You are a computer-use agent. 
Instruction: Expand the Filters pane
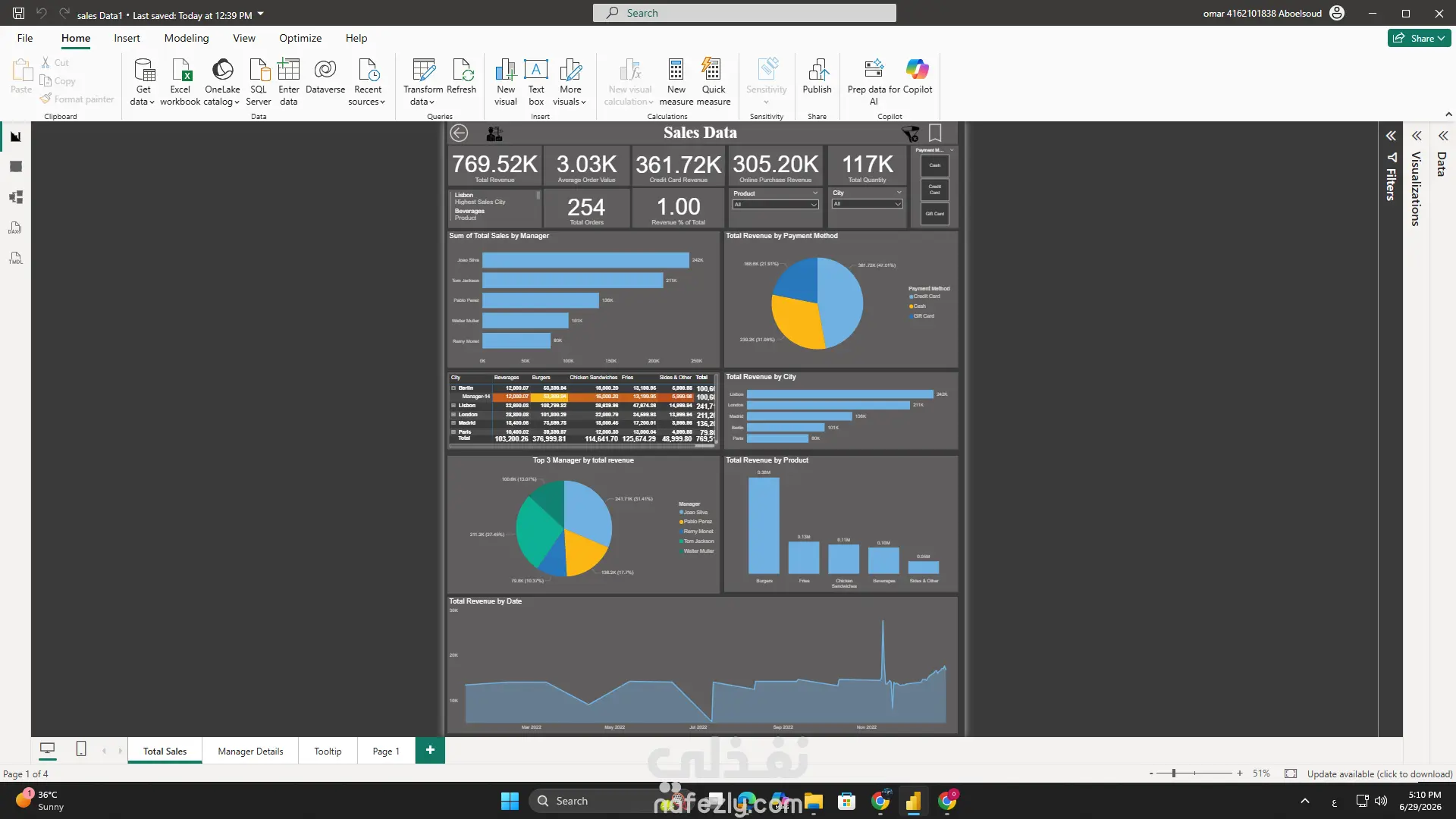tap(1391, 136)
